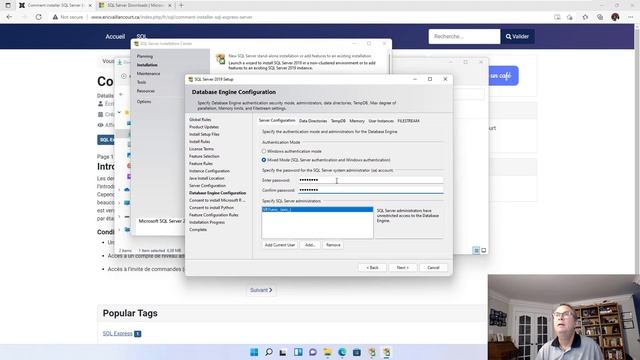Proceed with the Next button
The width and height of the screenshot is (640, 360).
[402, 268]
